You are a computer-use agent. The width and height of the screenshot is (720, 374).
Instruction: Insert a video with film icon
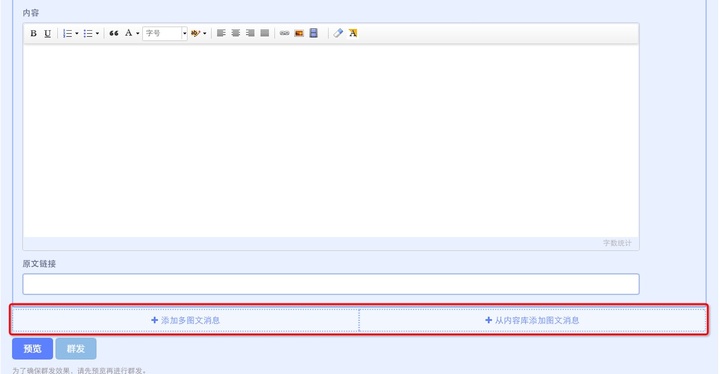(314, 33)
